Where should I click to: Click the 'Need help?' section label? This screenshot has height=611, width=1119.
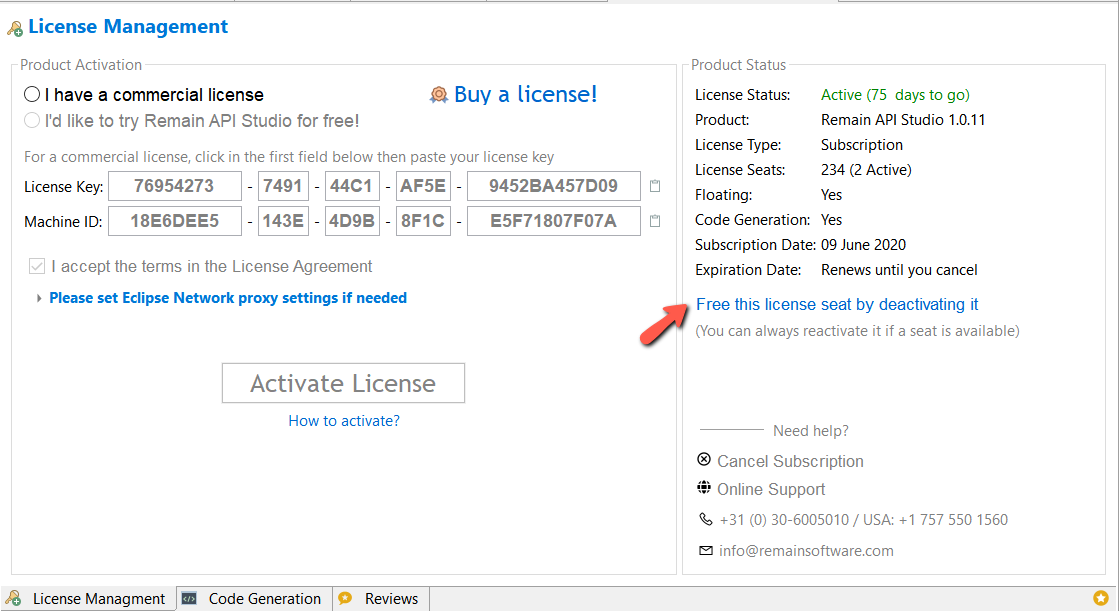[811, 430]
